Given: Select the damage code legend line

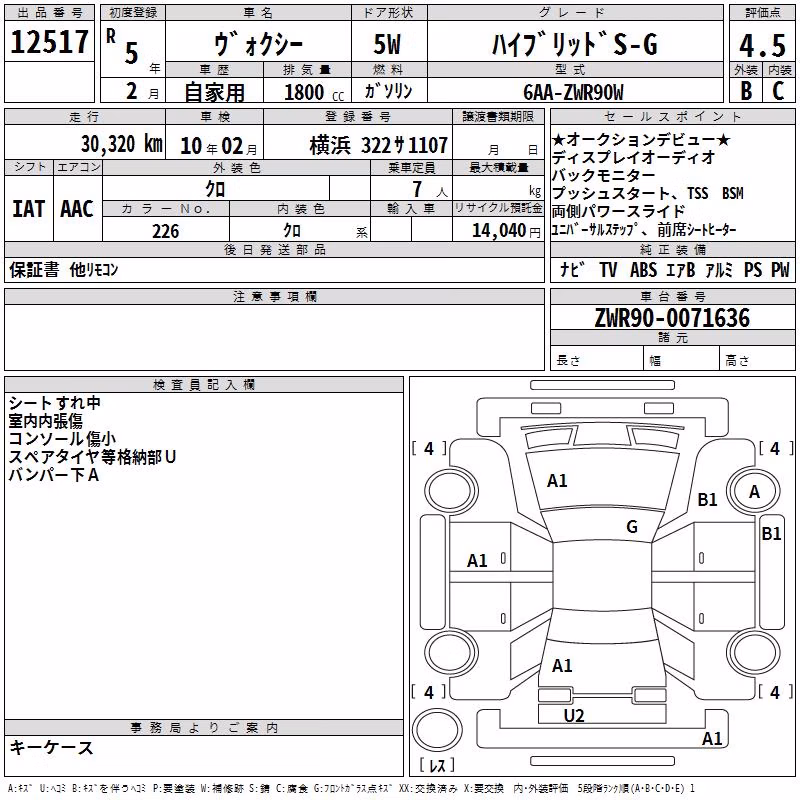Looking at the screenshot, I should pos(351,788).
